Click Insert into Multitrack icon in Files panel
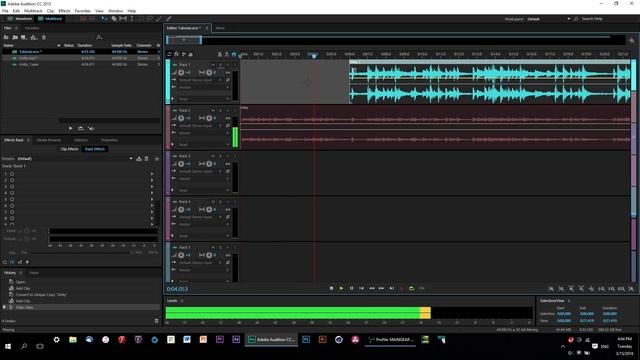 tap(33, 37)
